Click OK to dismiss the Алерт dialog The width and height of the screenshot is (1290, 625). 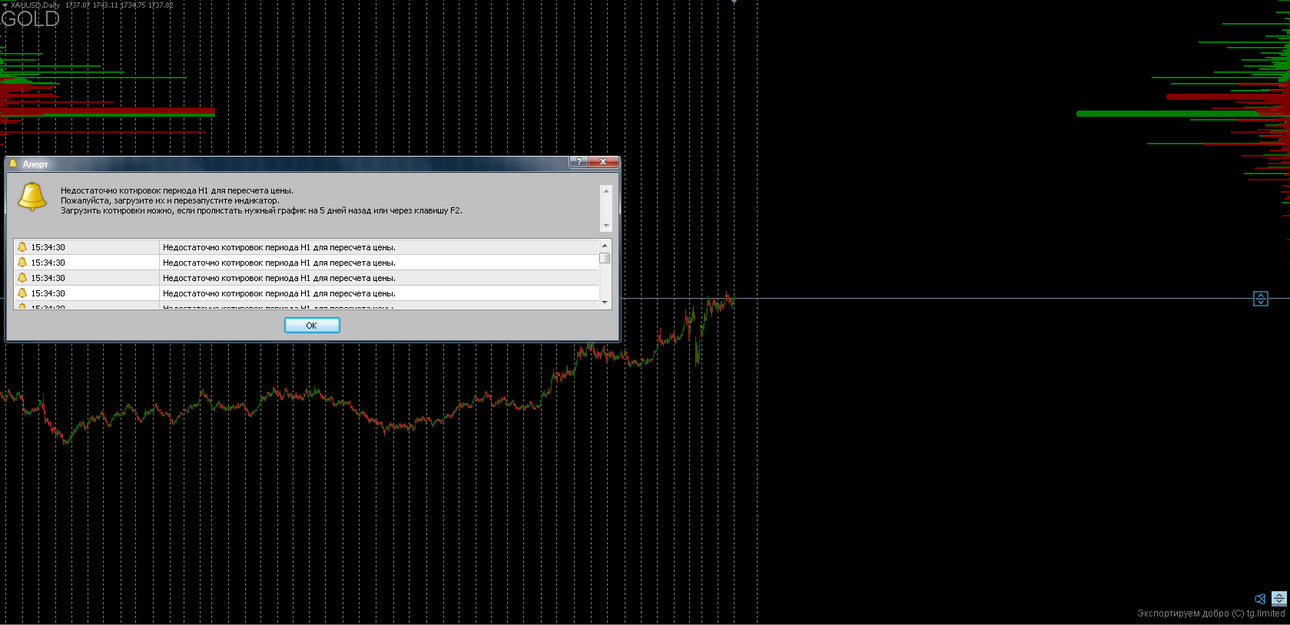point(312,325)
